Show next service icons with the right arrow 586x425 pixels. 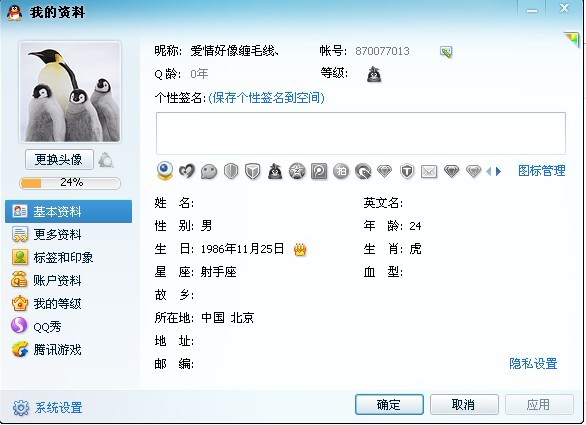[x=499, y=172]
